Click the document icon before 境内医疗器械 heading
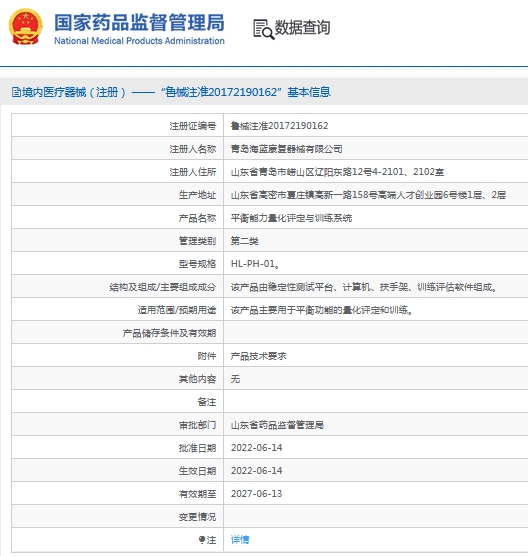 16,92
